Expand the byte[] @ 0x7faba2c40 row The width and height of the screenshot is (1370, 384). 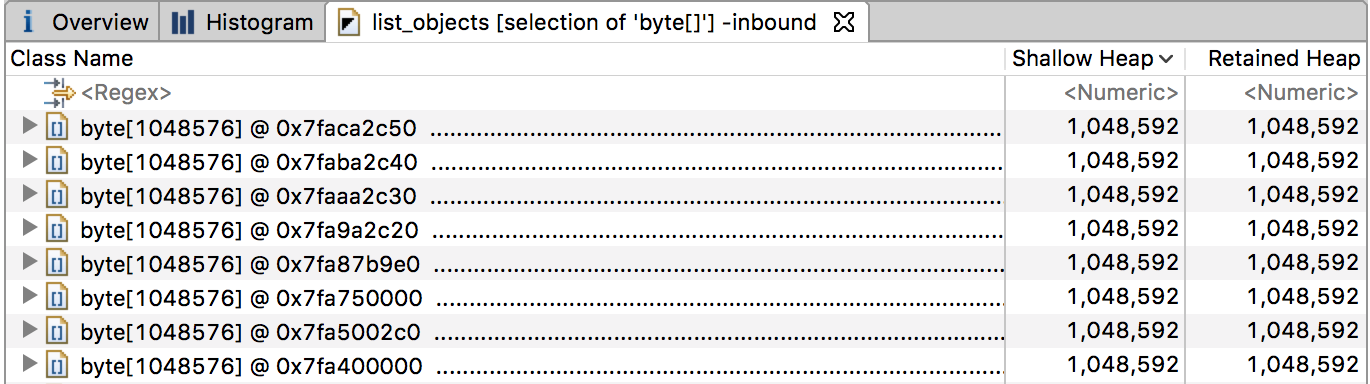coord(30,160)
